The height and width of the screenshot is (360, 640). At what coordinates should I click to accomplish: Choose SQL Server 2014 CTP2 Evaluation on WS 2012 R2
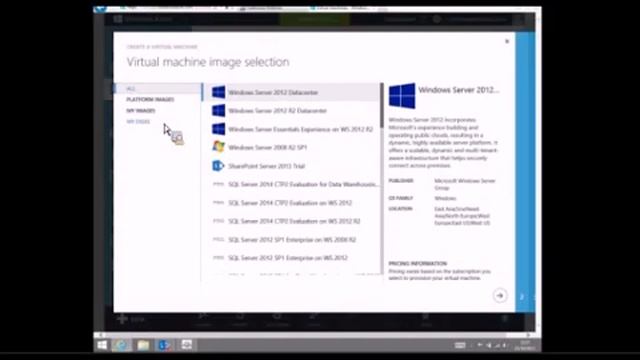coord(291,221)
